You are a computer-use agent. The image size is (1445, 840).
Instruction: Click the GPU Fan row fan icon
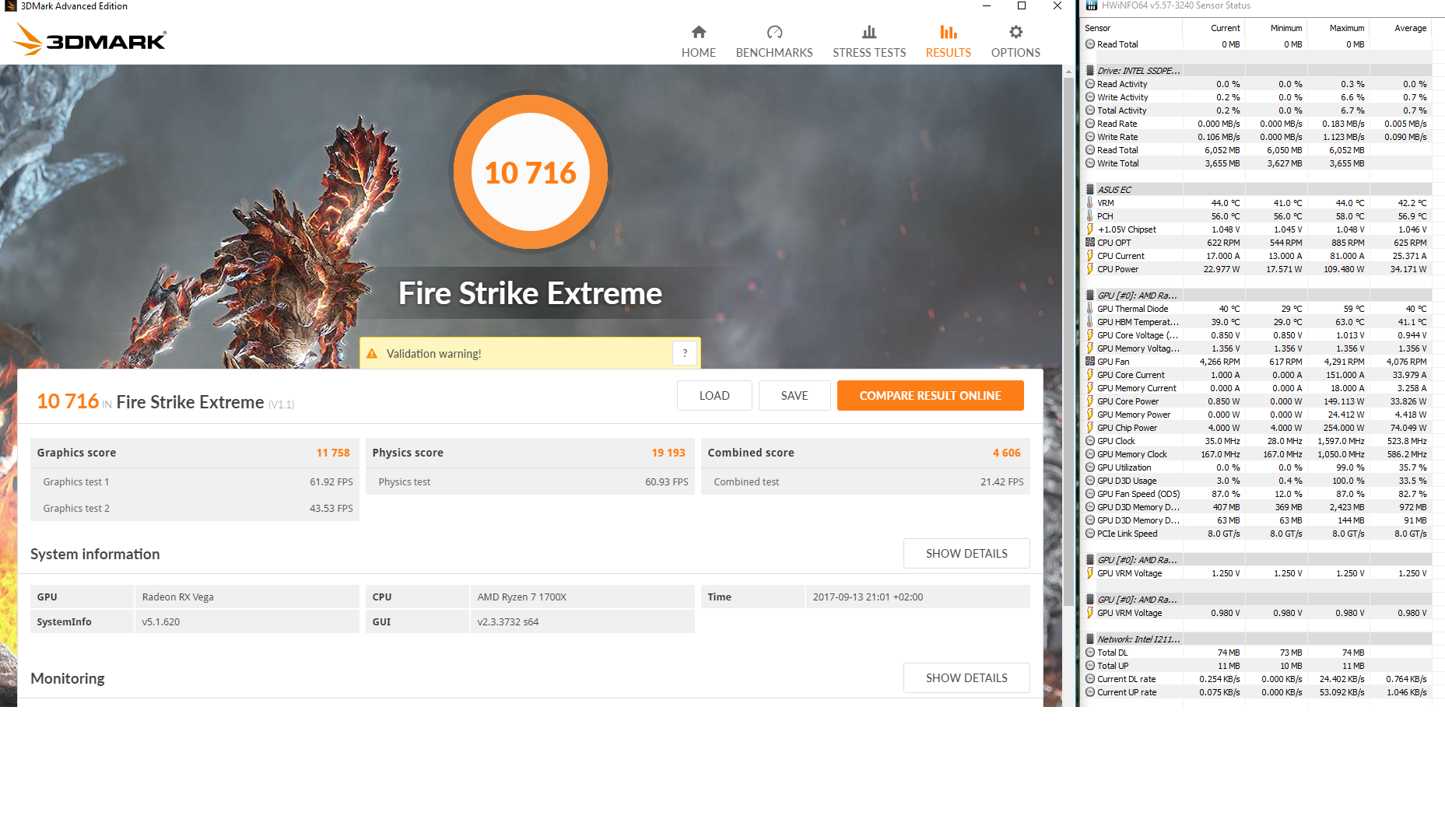[x=1090, y=362]
